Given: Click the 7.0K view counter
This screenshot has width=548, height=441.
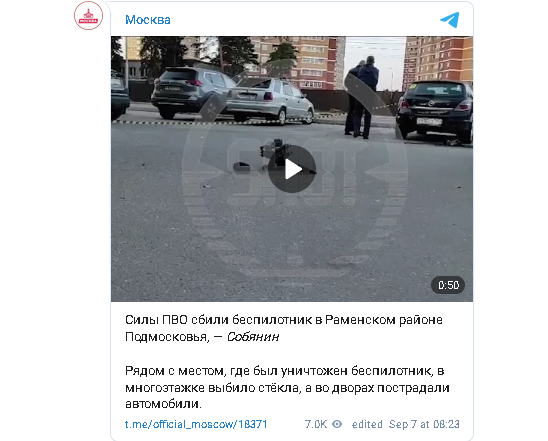Looking at the screenshot, I should tap(316, 424).
